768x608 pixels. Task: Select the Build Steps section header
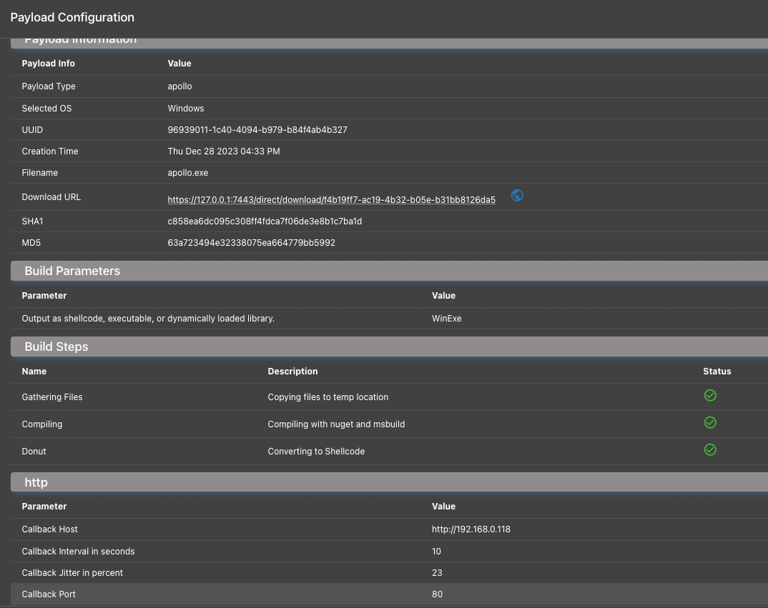389,346
